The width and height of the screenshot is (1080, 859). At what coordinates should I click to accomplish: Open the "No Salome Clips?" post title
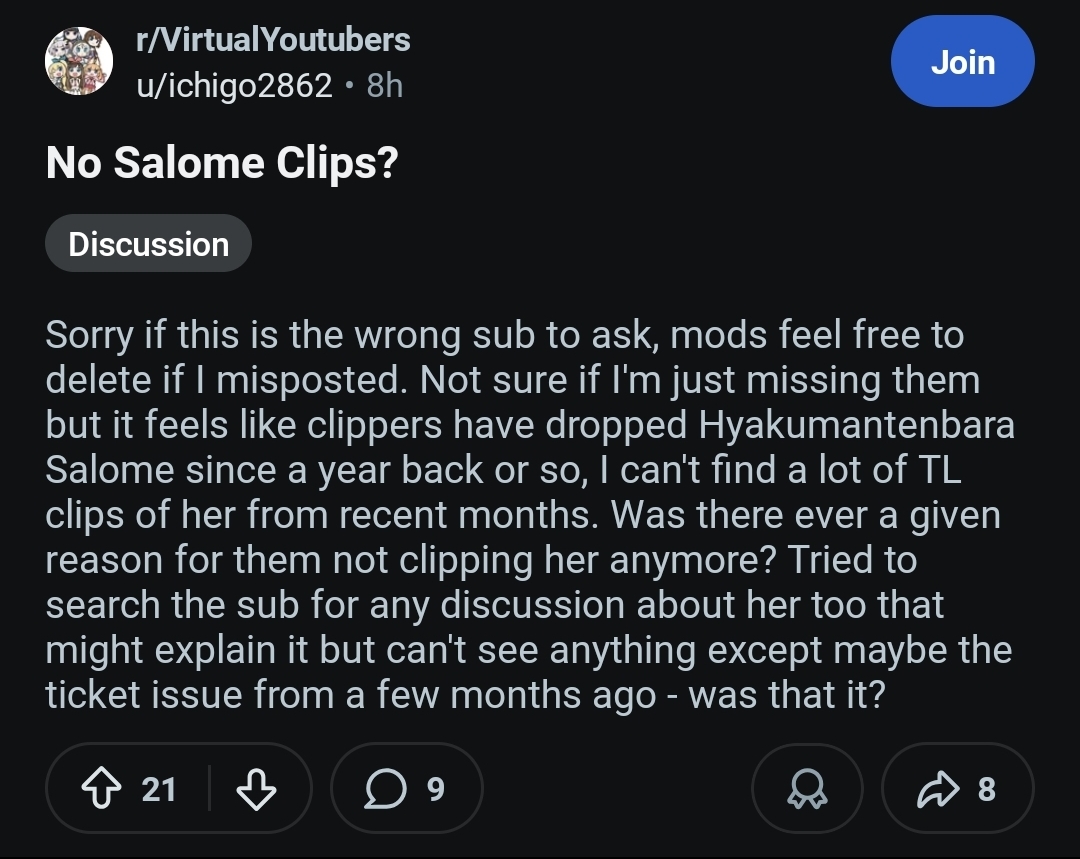click(222, 163)
